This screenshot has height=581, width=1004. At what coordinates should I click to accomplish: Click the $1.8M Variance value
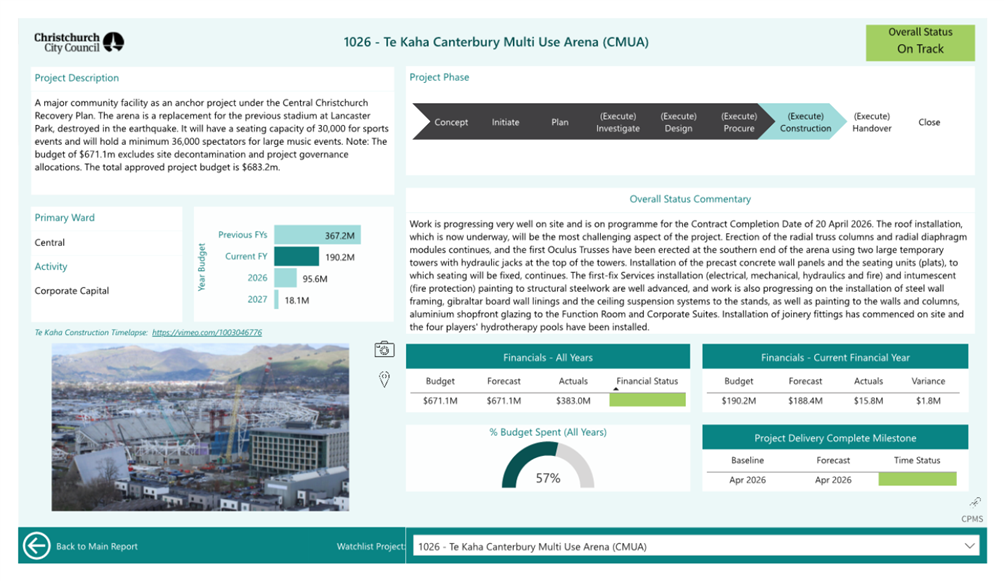point(928,401)
